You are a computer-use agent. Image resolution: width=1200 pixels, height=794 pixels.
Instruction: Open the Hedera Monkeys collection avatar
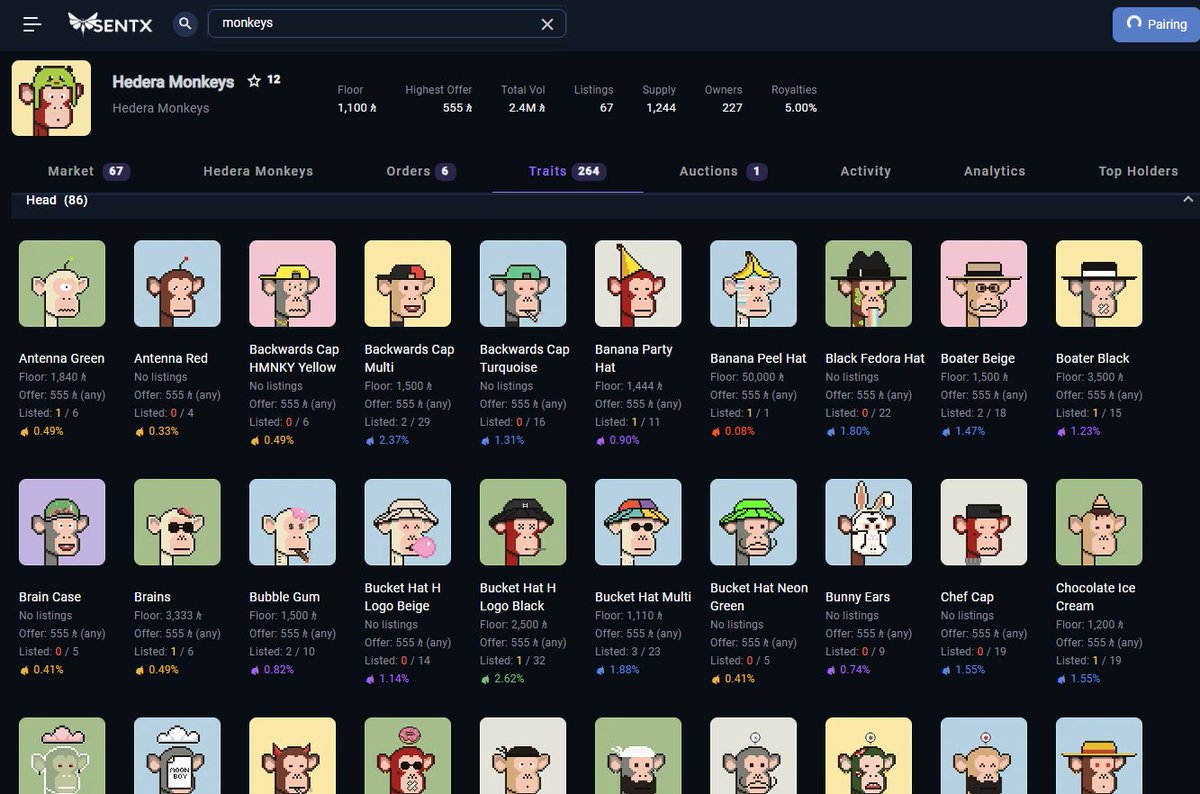[51, 98]
